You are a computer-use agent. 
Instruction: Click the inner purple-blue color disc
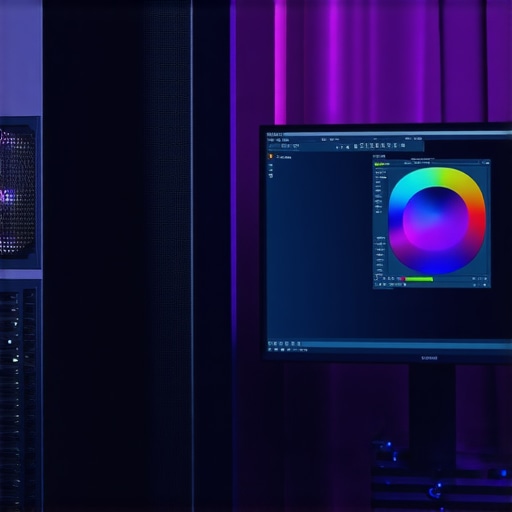tap(436, 219)
